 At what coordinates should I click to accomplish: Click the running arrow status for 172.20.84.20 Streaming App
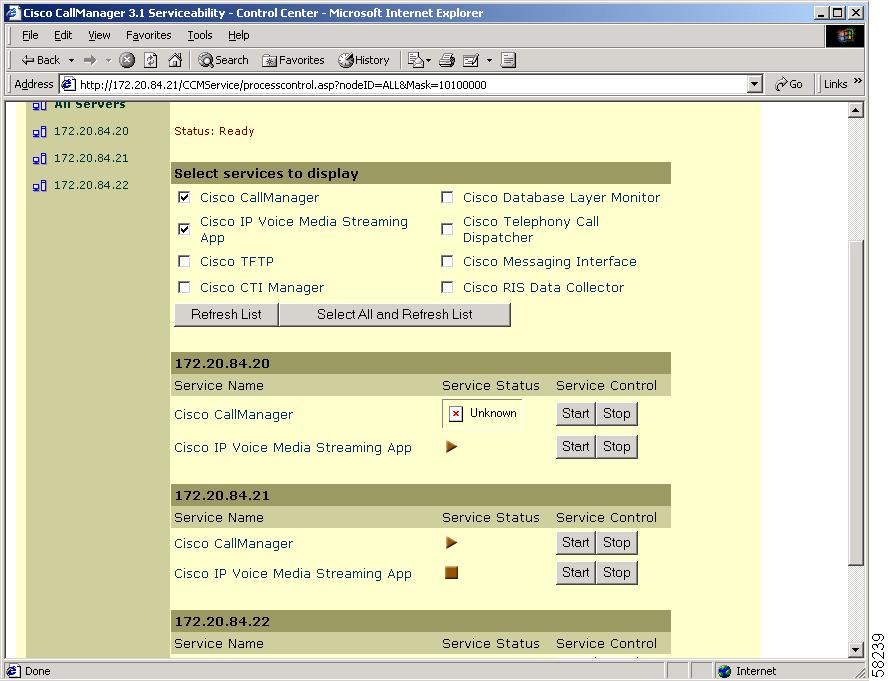pyautogui.click(x=451, y=447)
